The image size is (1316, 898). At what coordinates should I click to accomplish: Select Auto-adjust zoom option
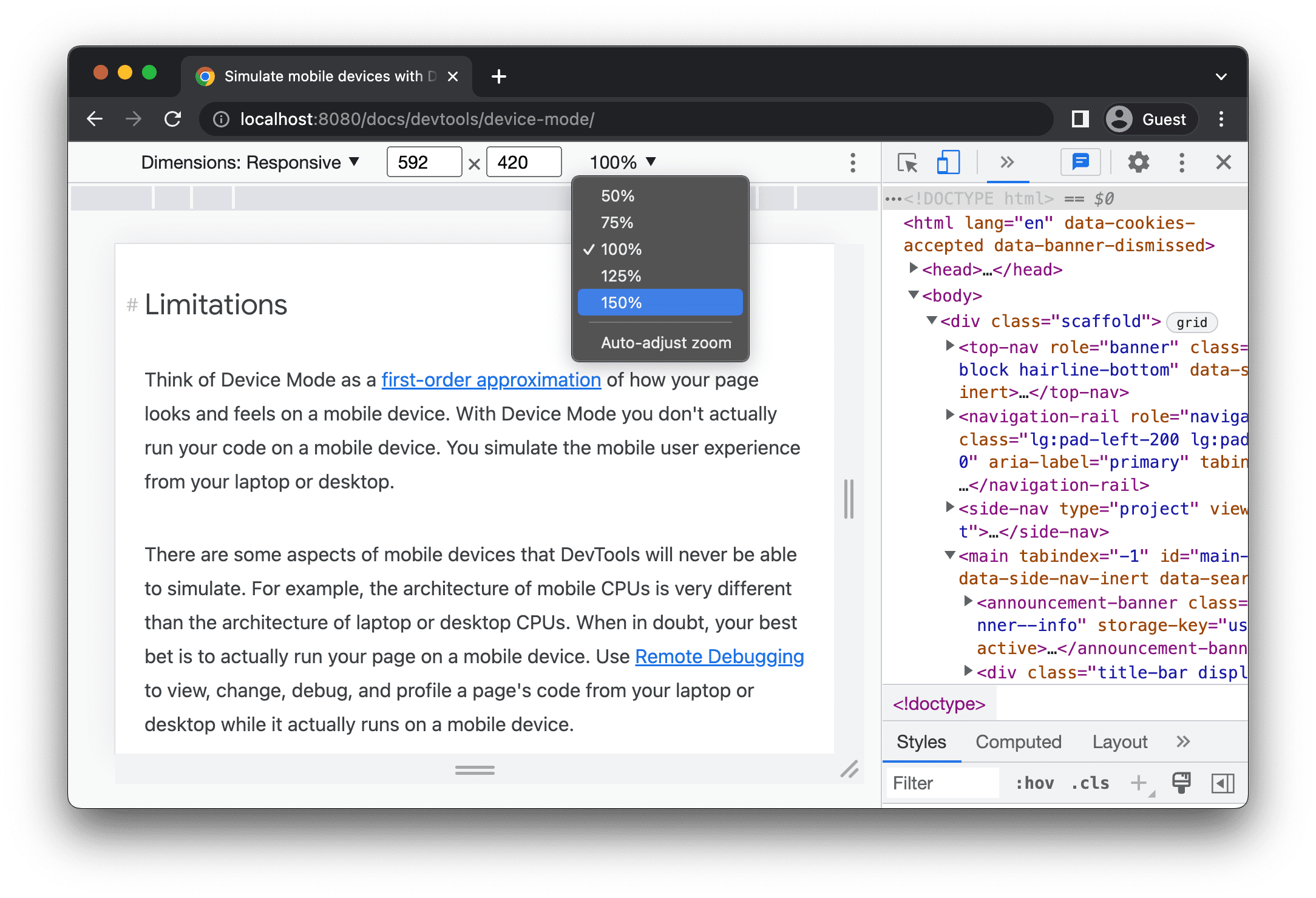coord(663,343)
